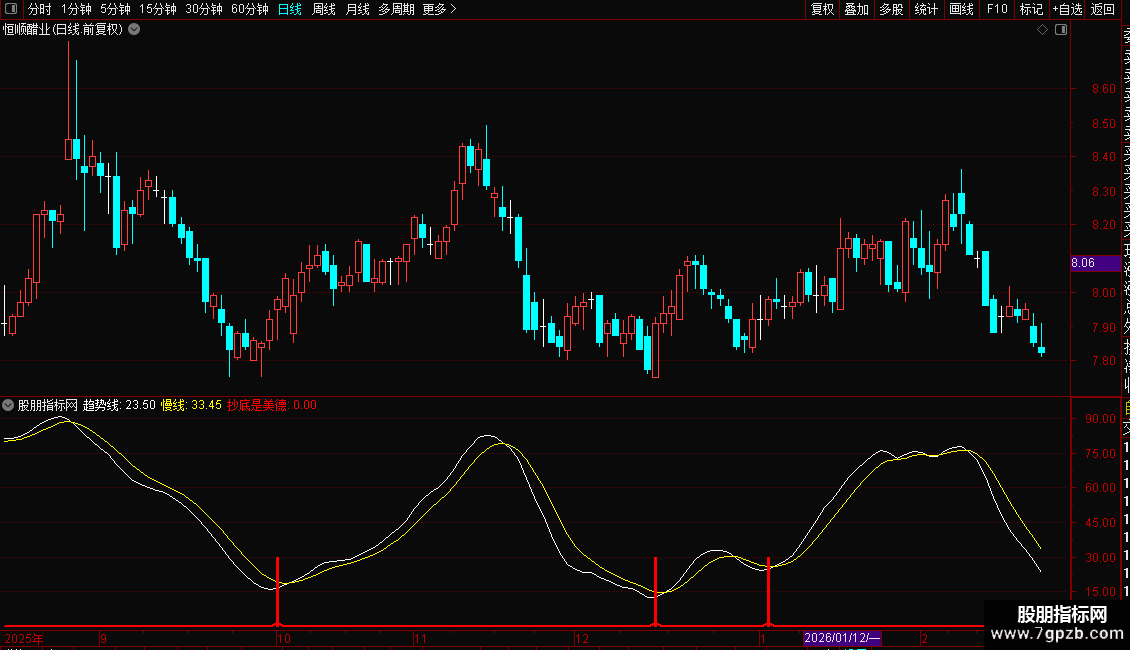
Task: Click the 7.80 price axis label
Action: tap(1104, 361)
